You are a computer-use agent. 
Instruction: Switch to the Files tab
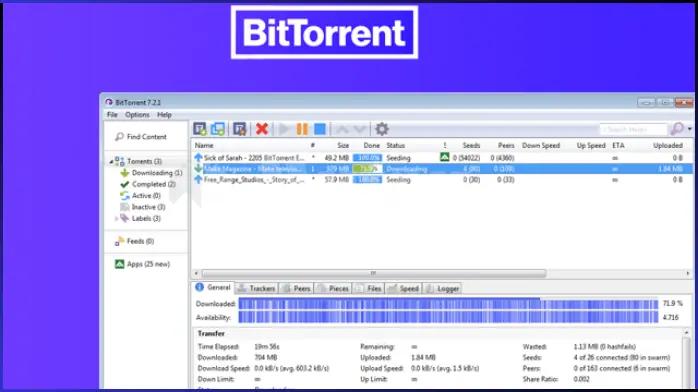point(369,289)
